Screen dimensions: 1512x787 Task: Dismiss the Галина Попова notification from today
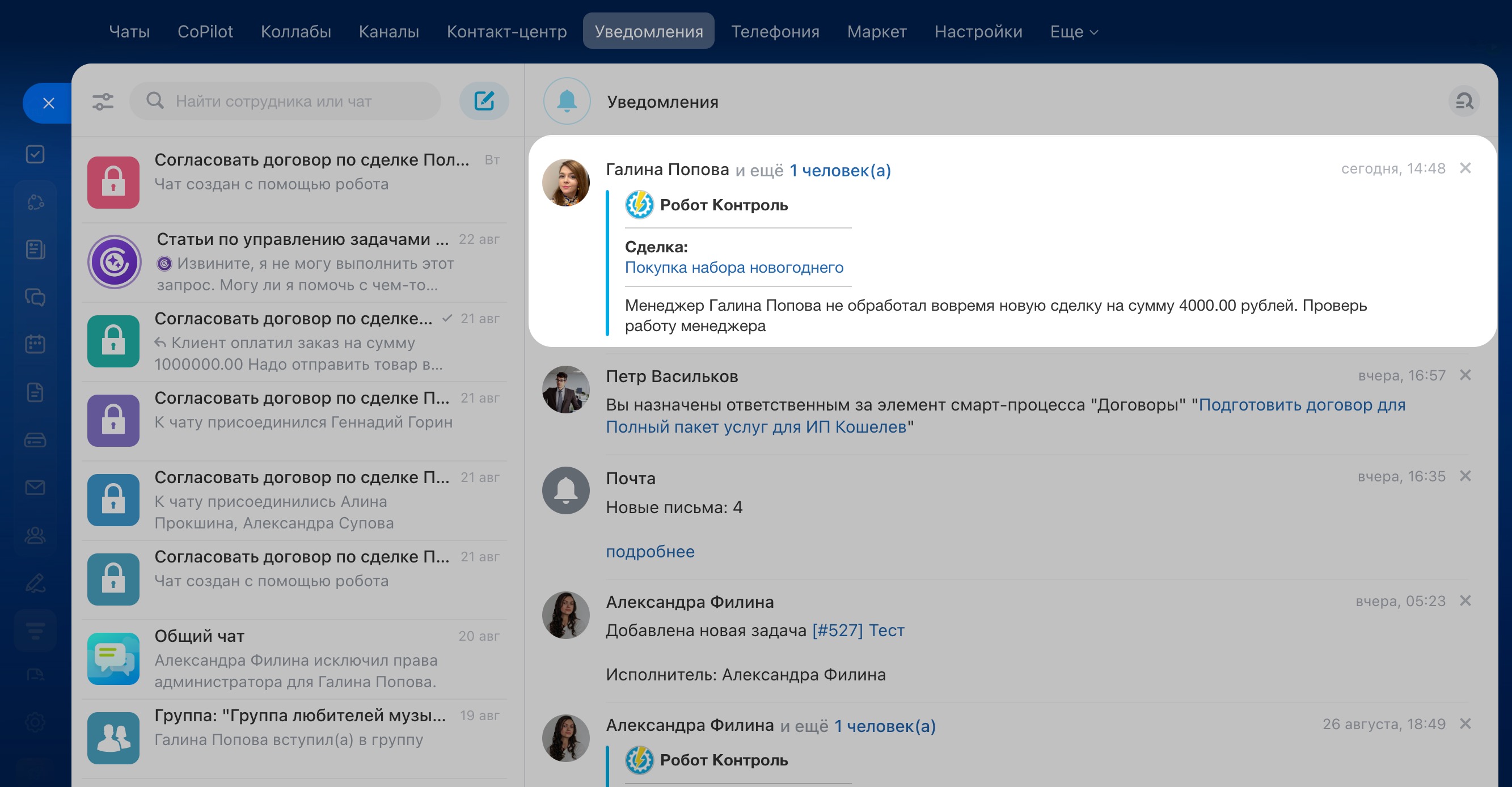point(1465,168)
